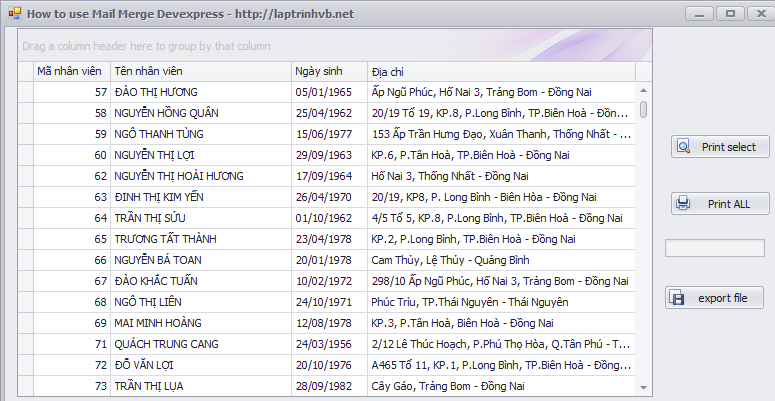Click the Print select button label
The width and height of the screenshot is (775, 401).
click(729, 147)
